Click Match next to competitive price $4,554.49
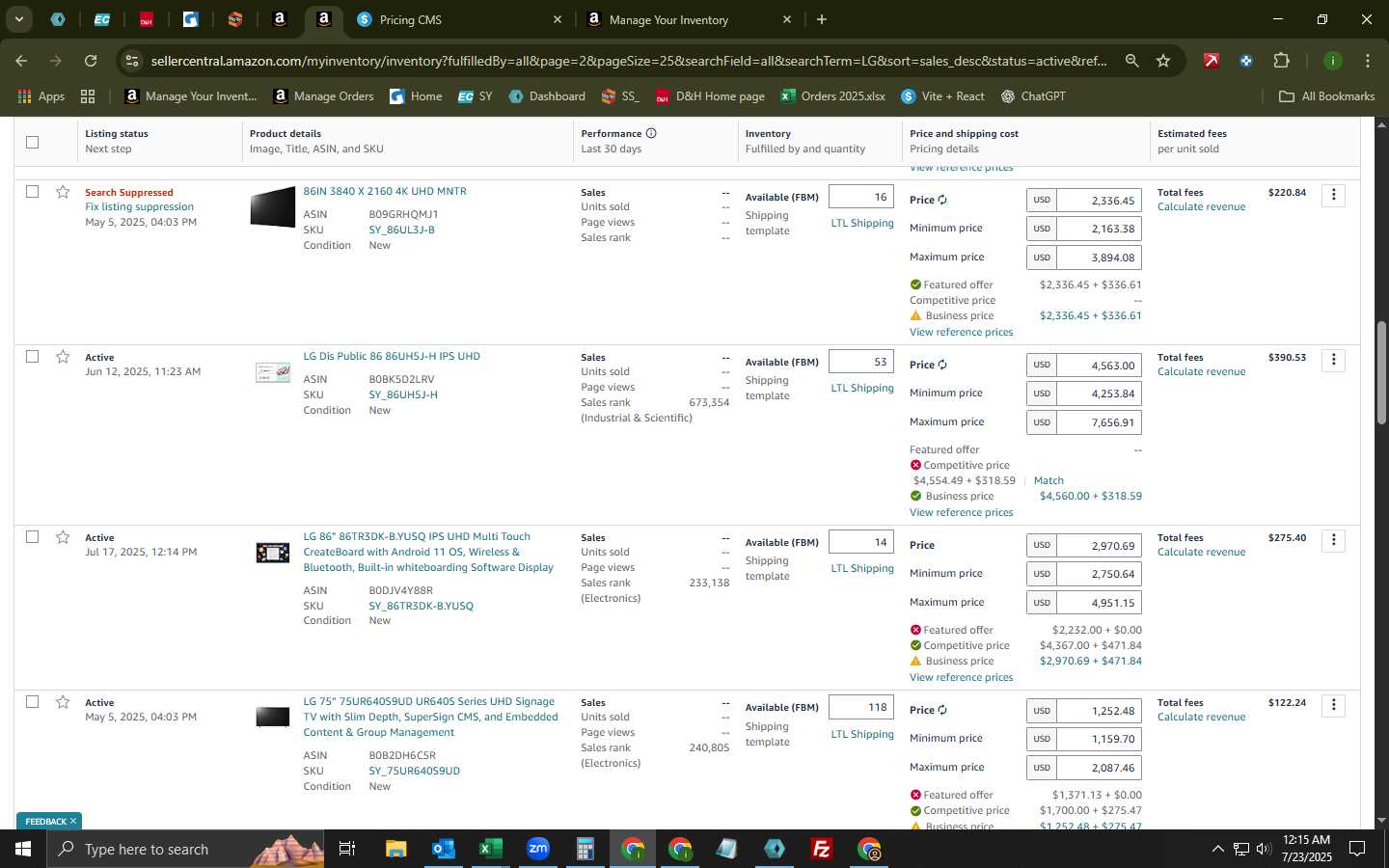Screen dimensions: 1389x868 (x=1049, y=480)
